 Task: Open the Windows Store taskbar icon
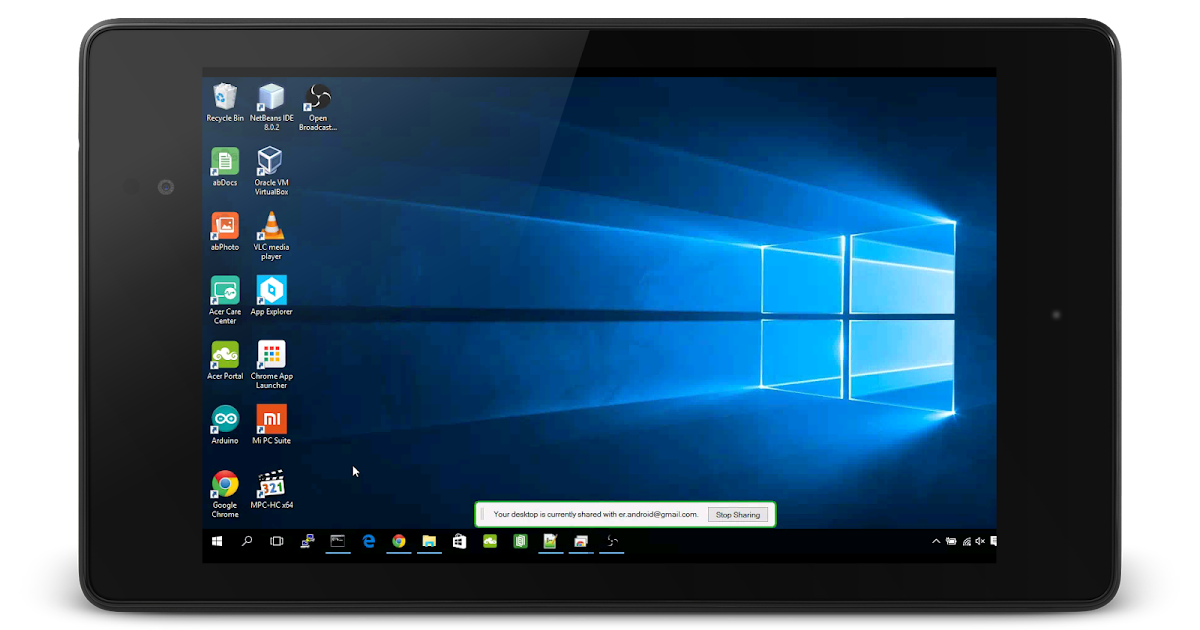click(x=459, y=541)
